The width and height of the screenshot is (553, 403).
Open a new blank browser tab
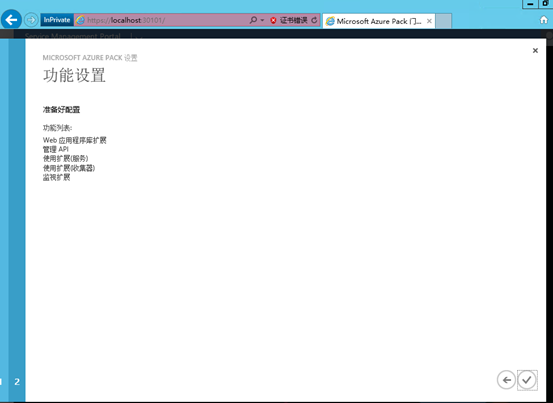coord(443,21)
